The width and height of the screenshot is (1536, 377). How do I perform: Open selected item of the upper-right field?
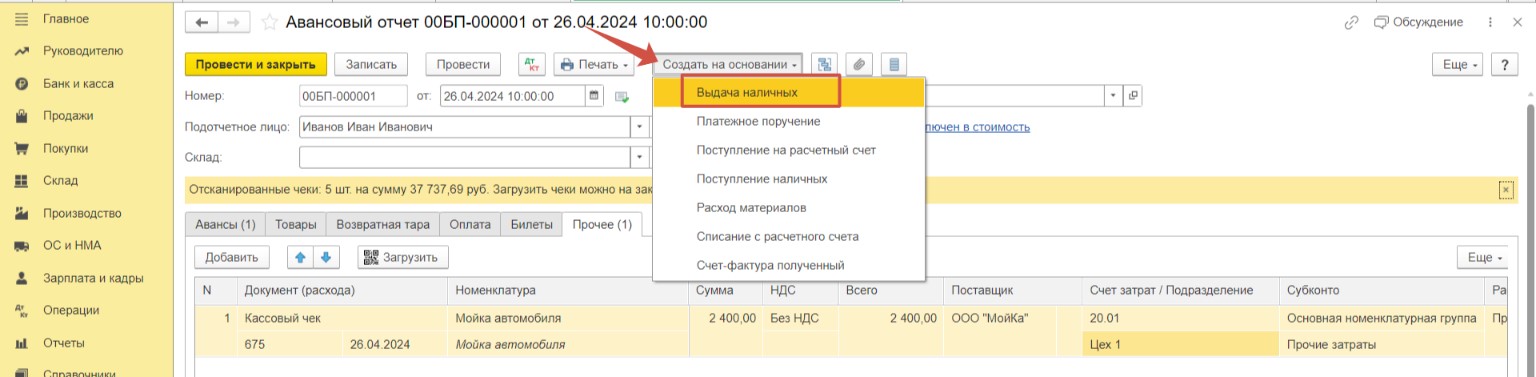(x=1133, y=96)
